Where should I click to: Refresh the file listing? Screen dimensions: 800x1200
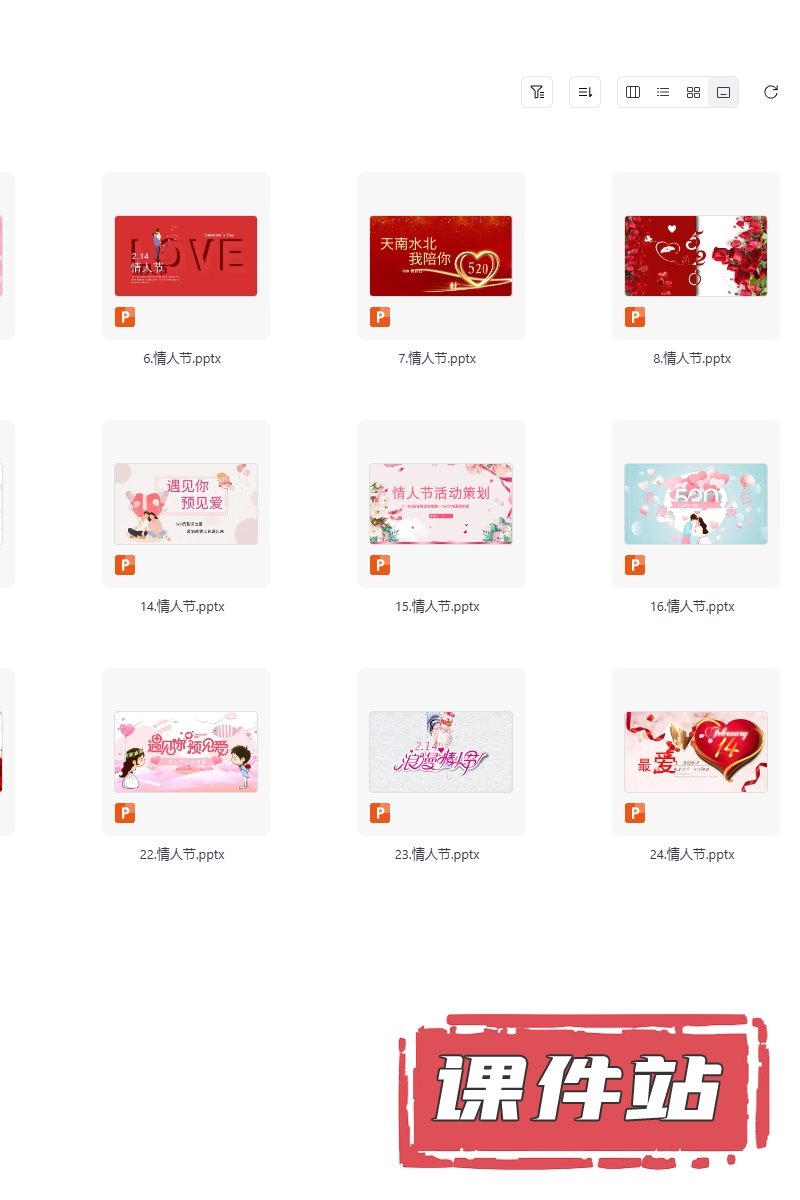[x=771, y=92]
